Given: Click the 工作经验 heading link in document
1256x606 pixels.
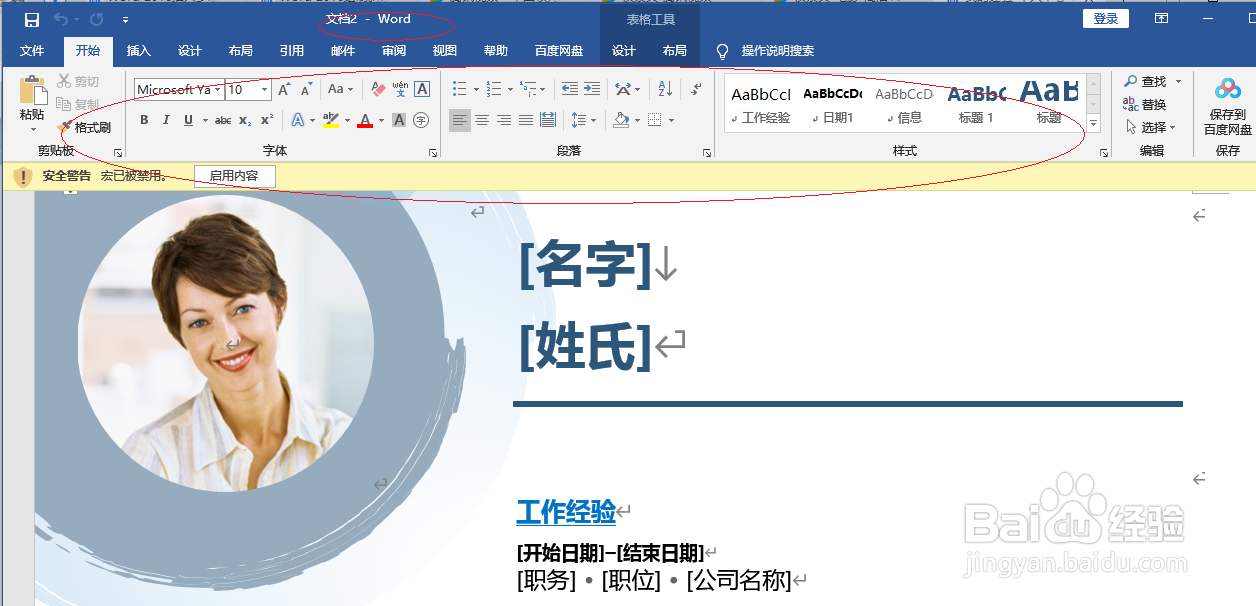Looking at the screenshot, I should point(566,513).
